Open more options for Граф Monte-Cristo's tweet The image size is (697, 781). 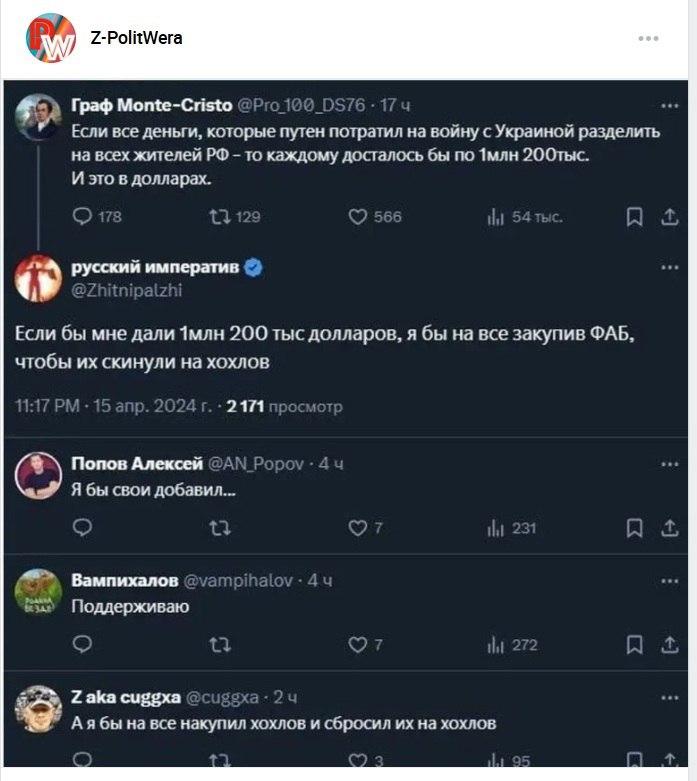669,105
